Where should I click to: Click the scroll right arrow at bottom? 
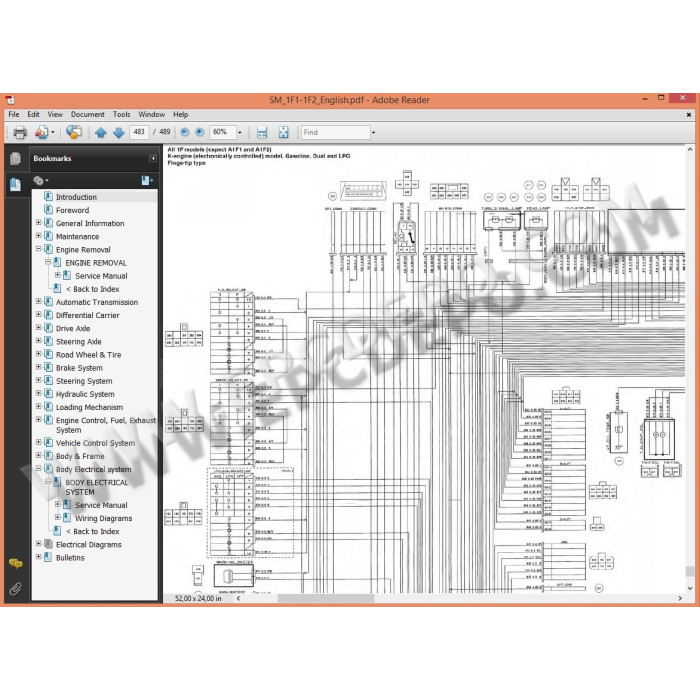(x=680, y=598)
